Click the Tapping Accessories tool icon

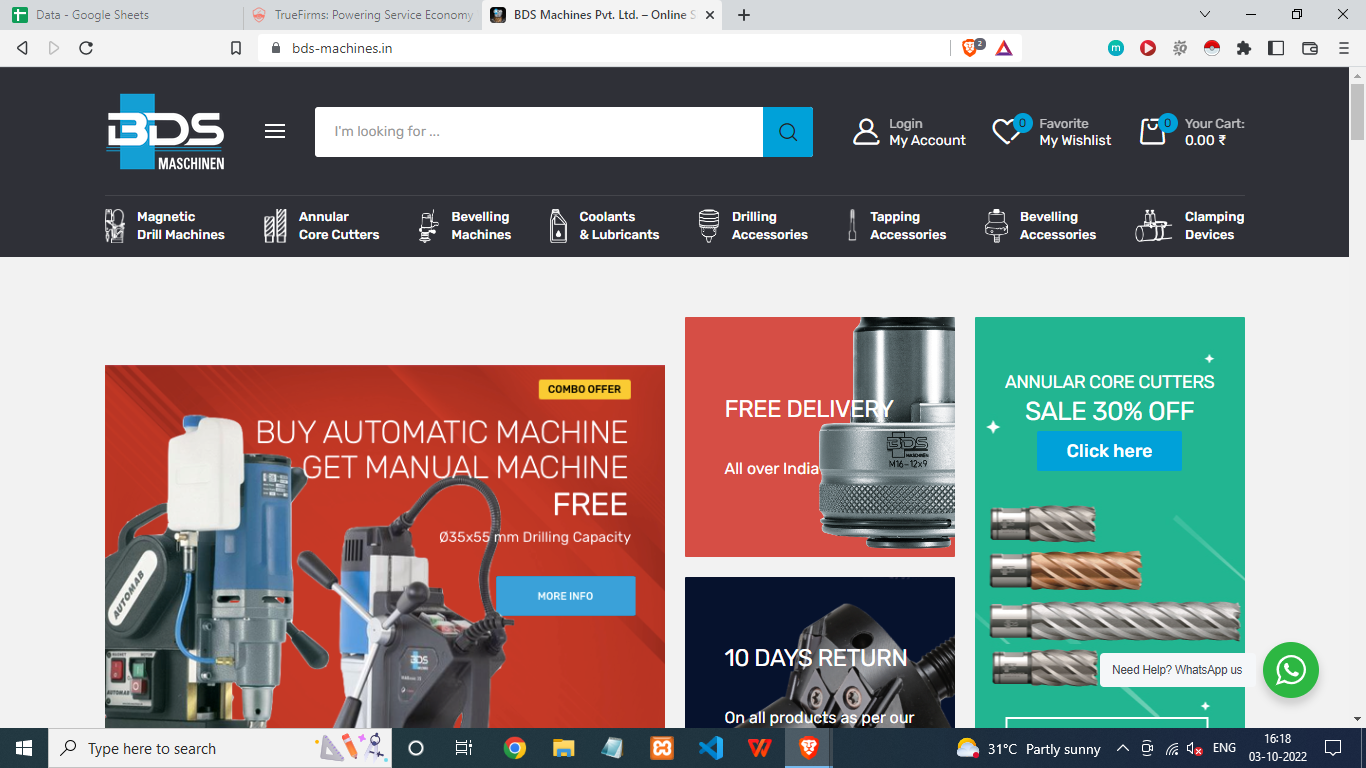coord(852,226)
